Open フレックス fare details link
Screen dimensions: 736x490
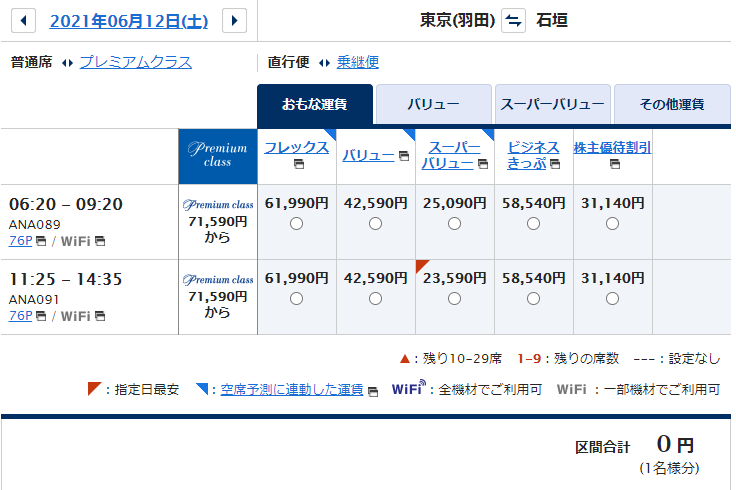296,147
